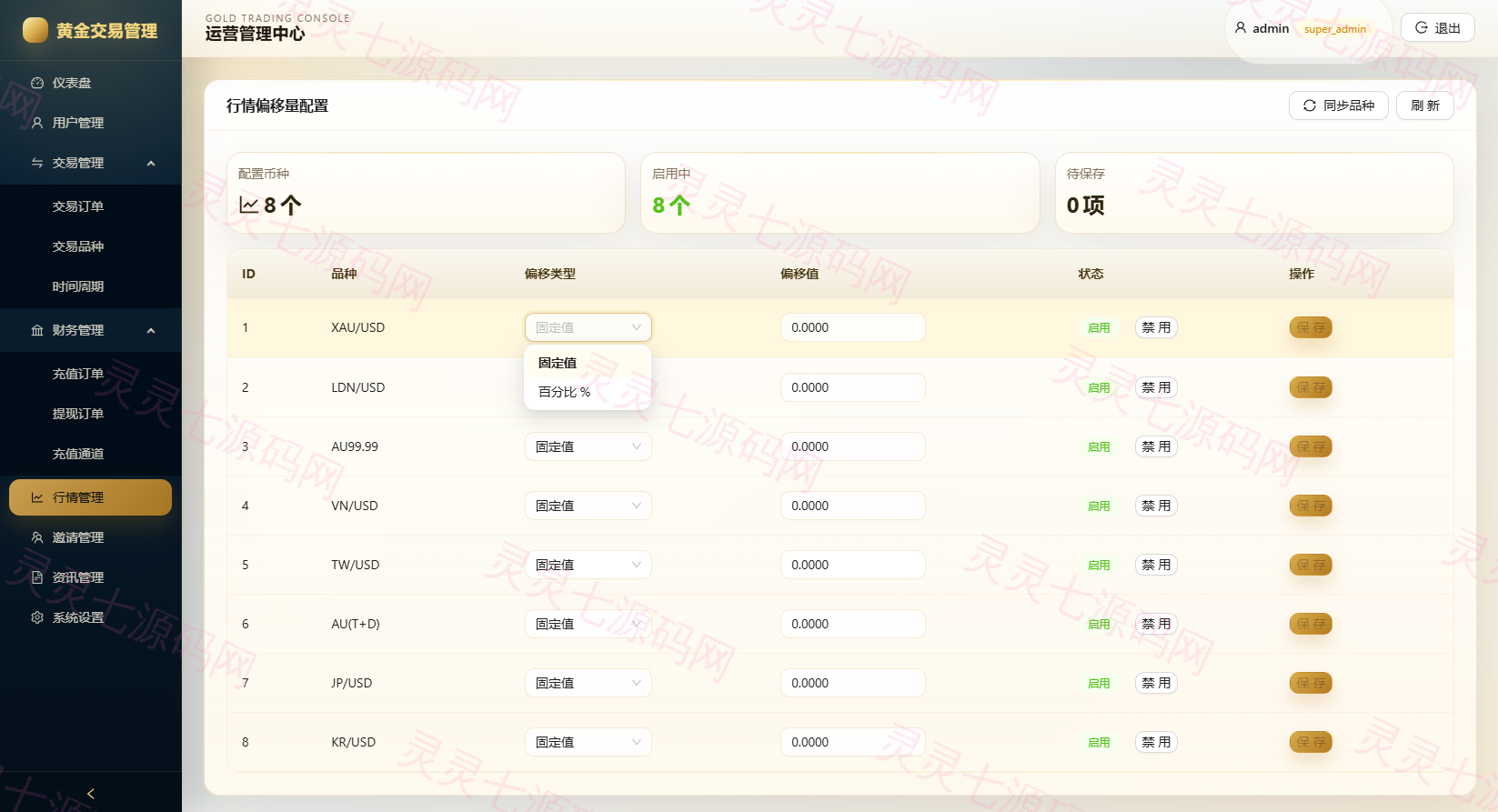Click the 邀请管理 sidebar icon
The height and width of the screenshot is (812, 1498).
tap(37, 537)
